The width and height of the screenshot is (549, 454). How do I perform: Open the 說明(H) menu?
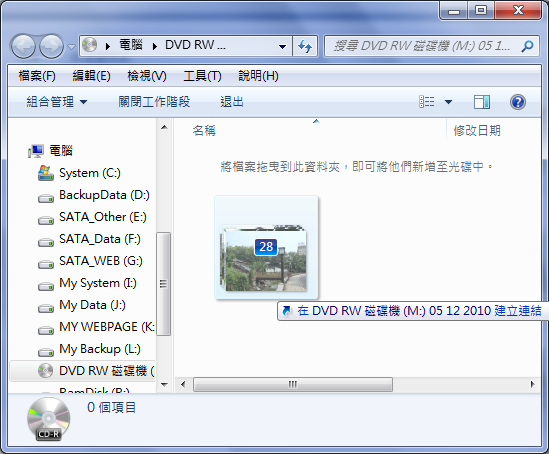pos(258,76)
